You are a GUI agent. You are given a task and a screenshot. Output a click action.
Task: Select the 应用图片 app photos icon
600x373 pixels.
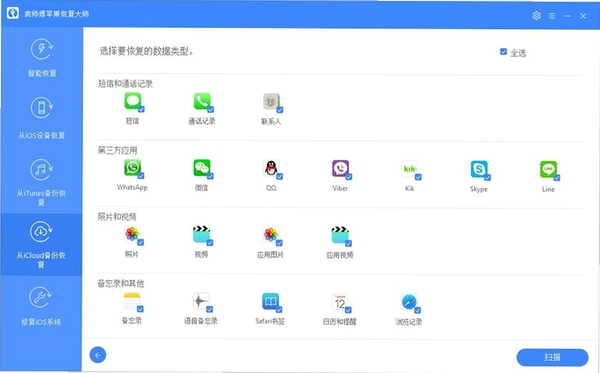click(271, 235)
